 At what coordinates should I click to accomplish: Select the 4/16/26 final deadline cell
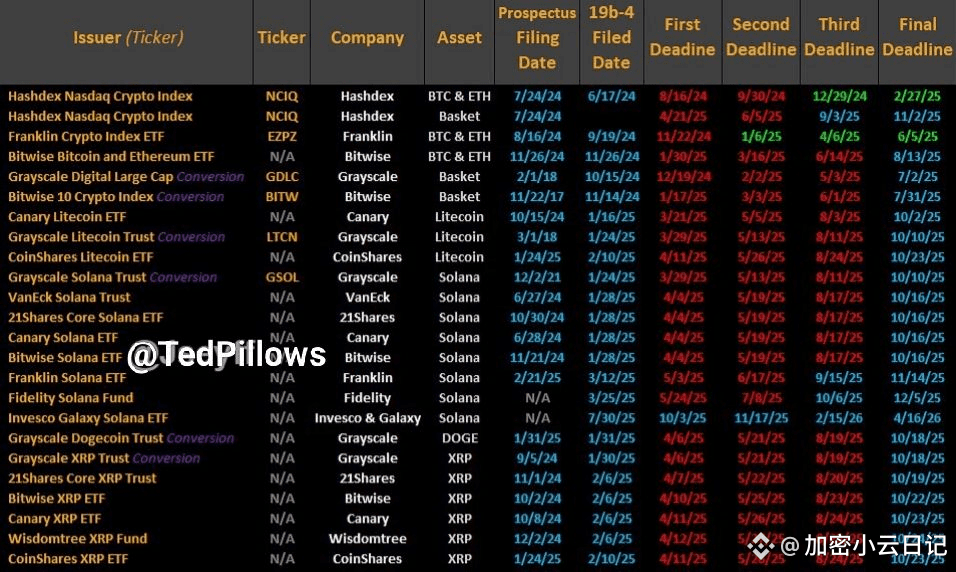[x=917, y=418]
